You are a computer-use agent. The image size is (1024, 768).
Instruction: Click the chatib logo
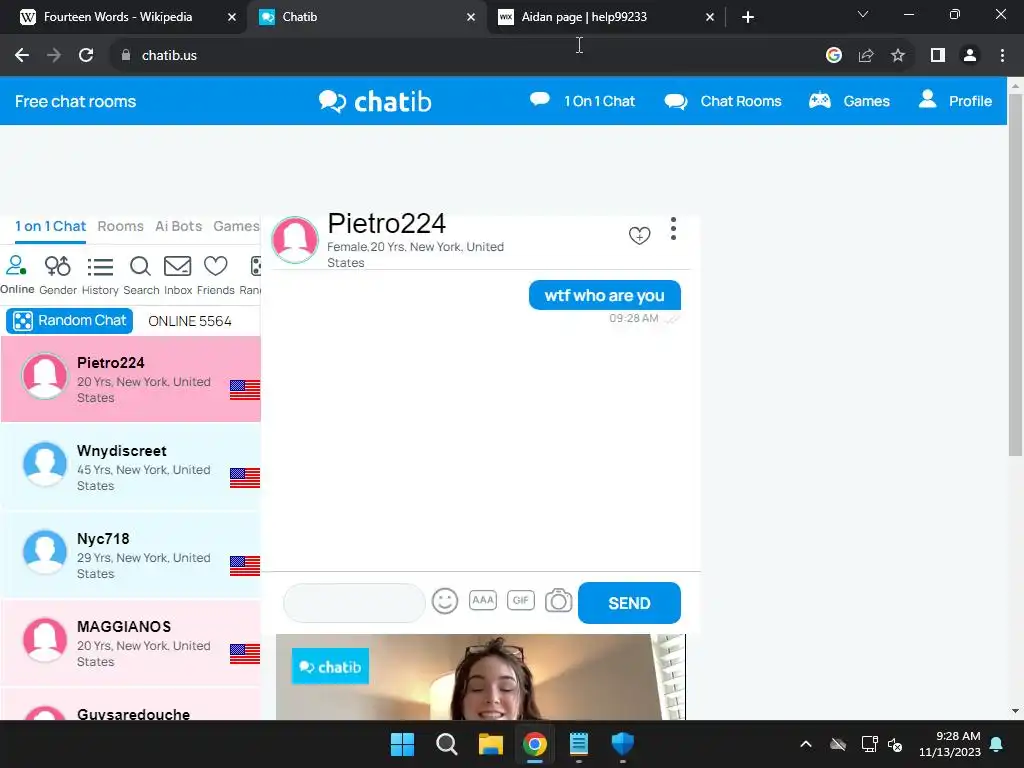pyautogui.click(x=375, y=101)
